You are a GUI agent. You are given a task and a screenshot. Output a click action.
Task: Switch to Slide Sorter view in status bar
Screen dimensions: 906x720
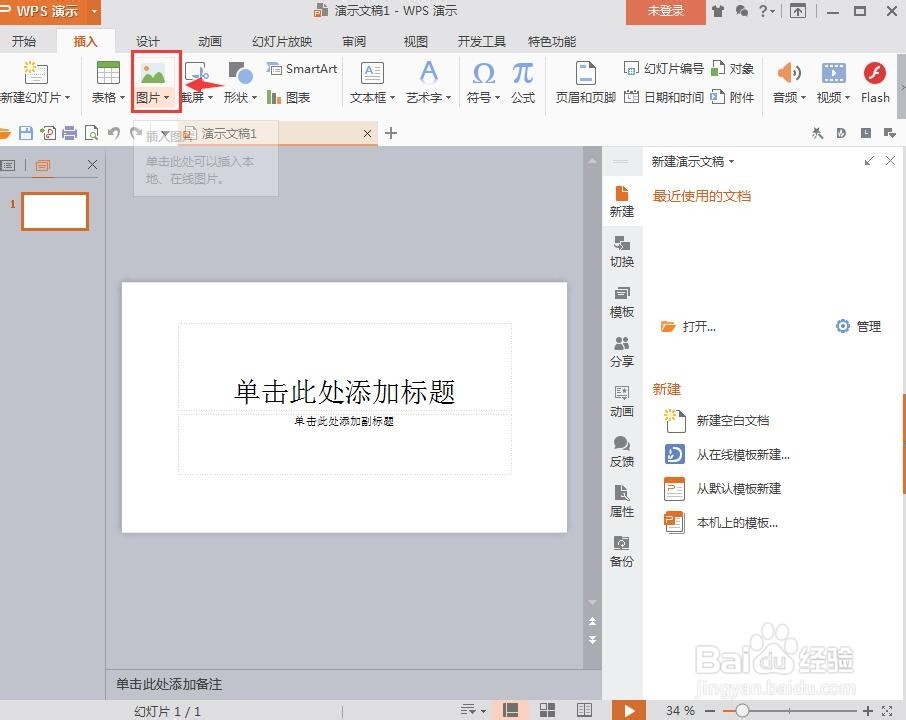pyautogui.click(x=547, y=710)
